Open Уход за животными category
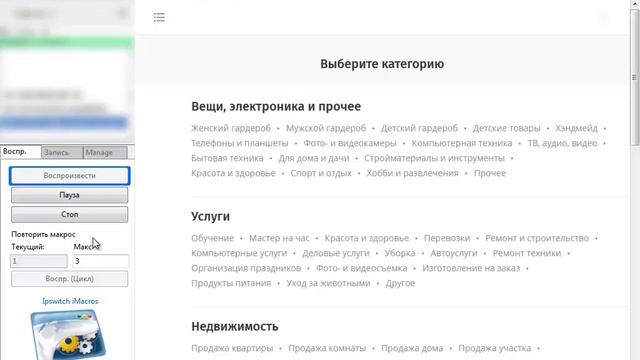Screen dimensions: 640x360 tap(328, 283)
